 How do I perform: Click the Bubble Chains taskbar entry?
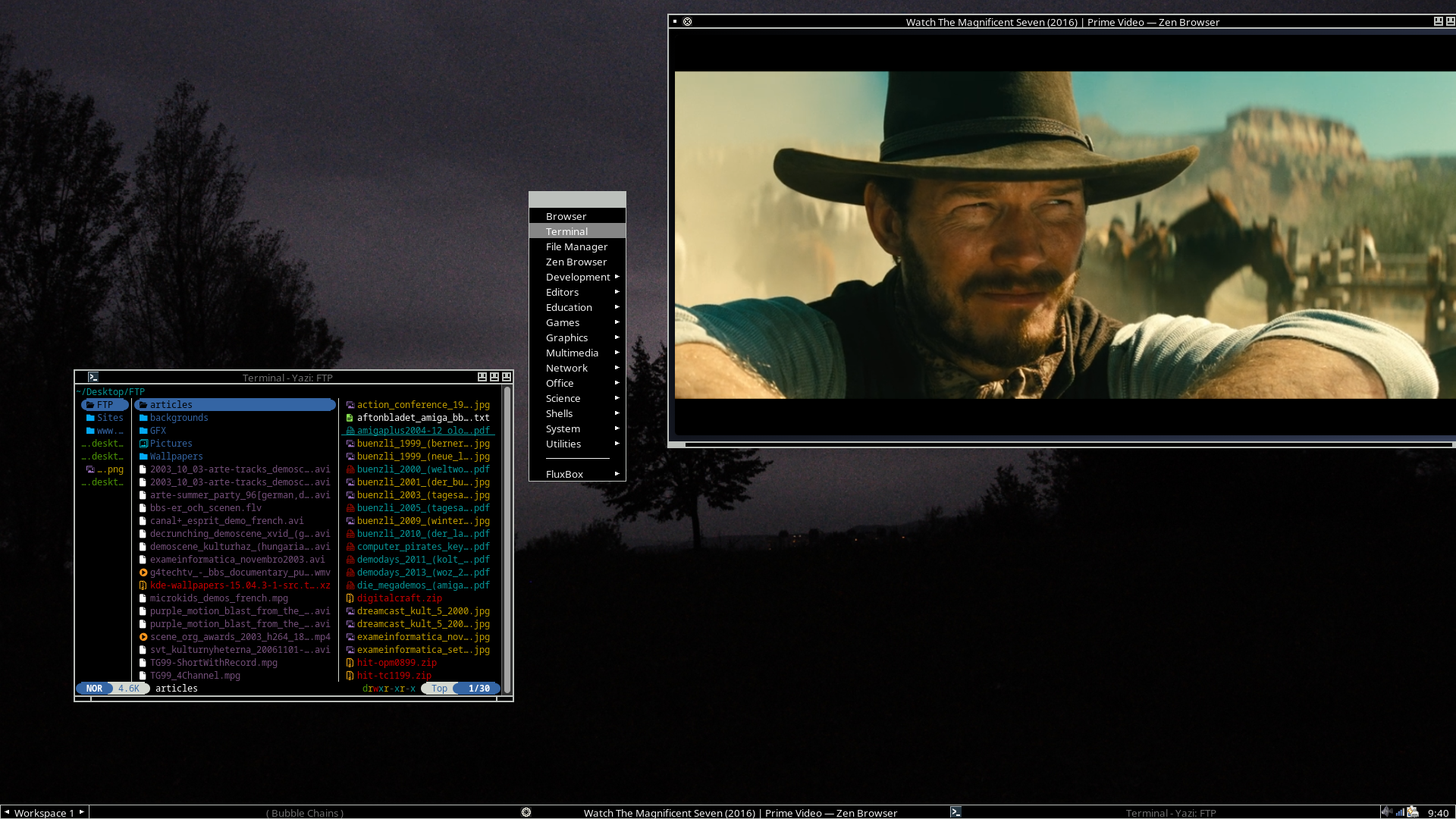305,813
